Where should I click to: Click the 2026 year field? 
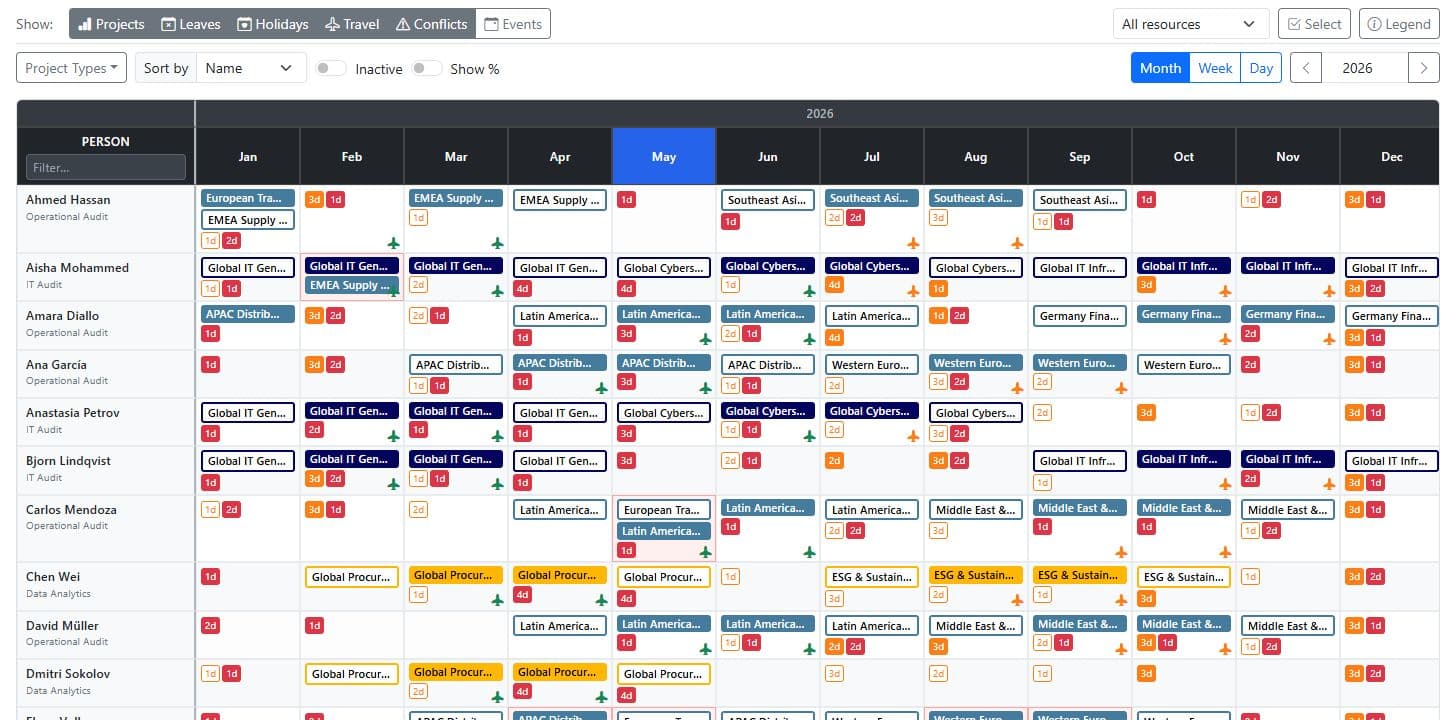(x=1365, y=68)
